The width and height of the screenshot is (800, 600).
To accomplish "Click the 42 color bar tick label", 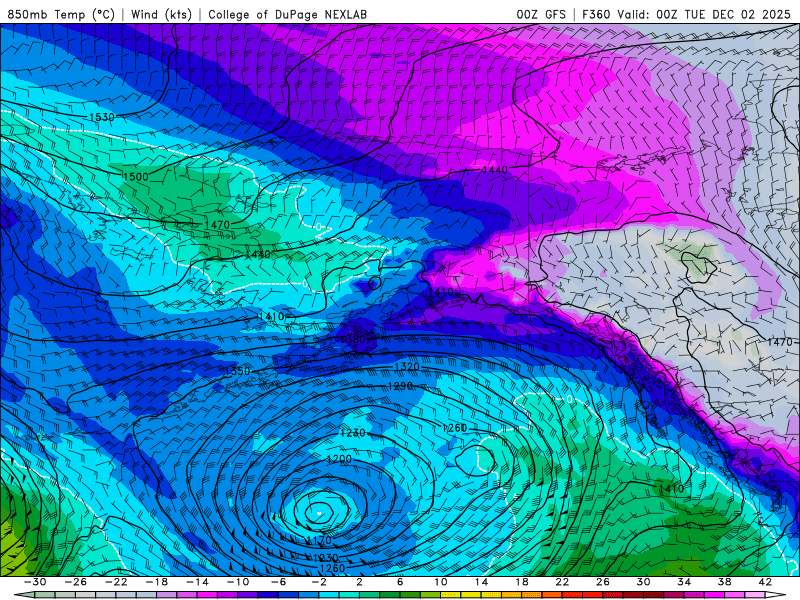I will [764, 582].
